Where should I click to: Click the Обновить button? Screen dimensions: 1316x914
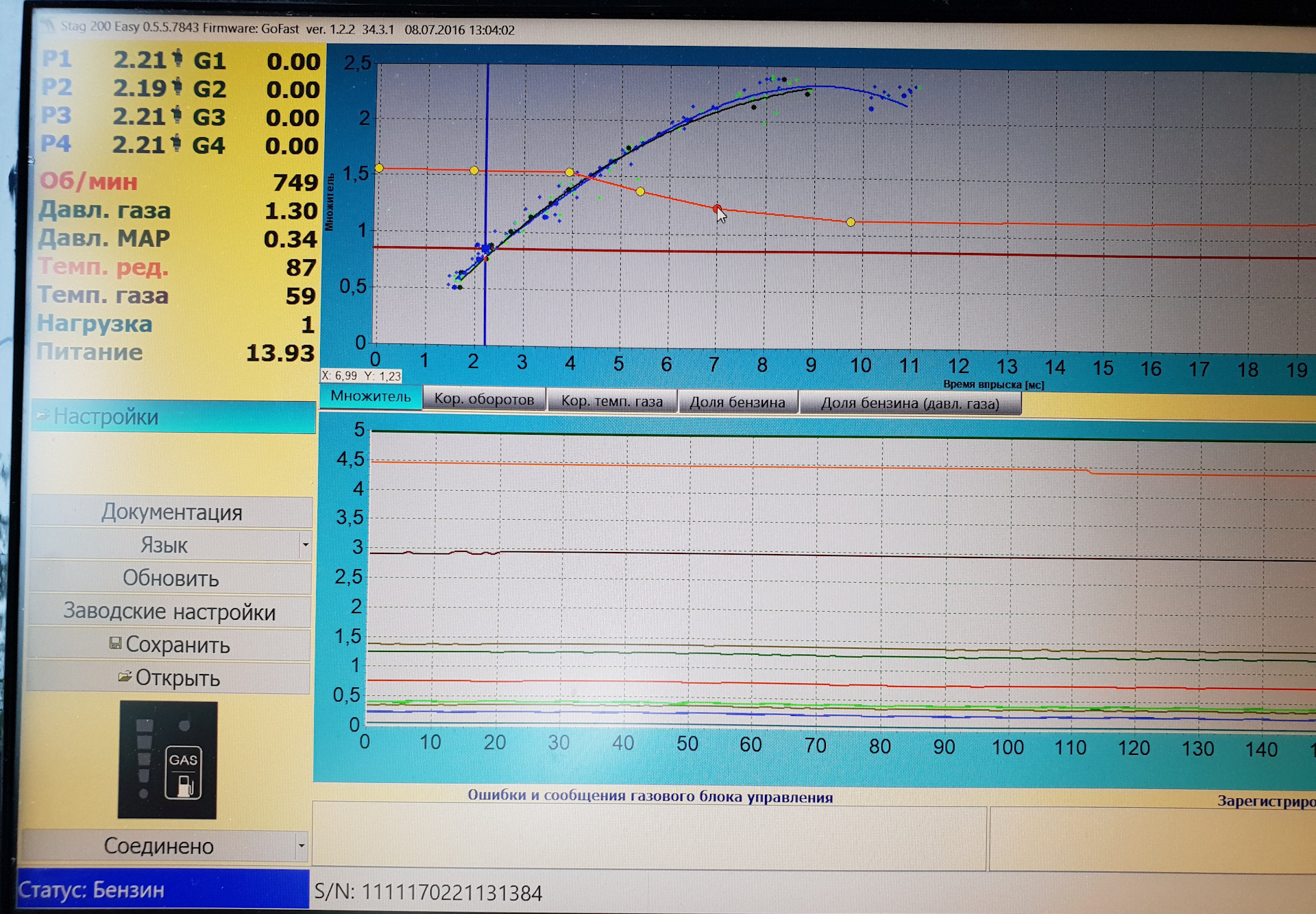click(170, 578)
